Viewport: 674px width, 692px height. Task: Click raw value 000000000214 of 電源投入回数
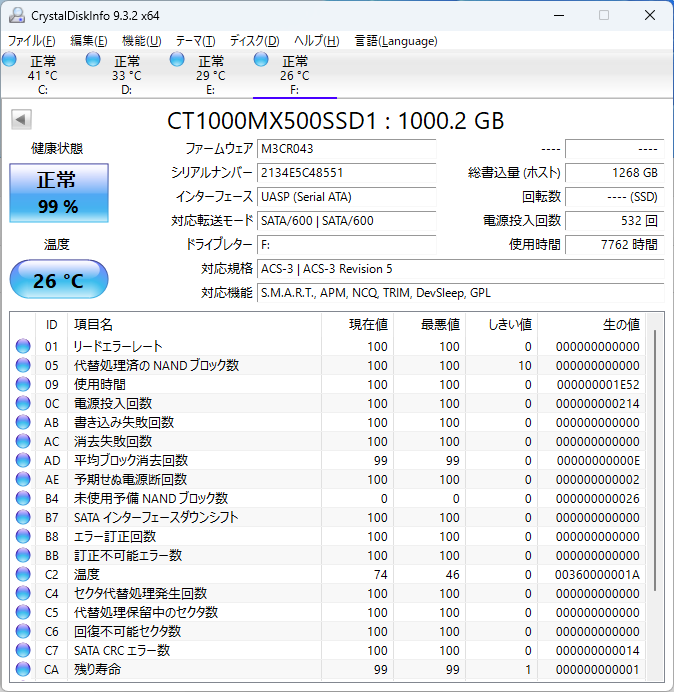[x=597, y=404]
